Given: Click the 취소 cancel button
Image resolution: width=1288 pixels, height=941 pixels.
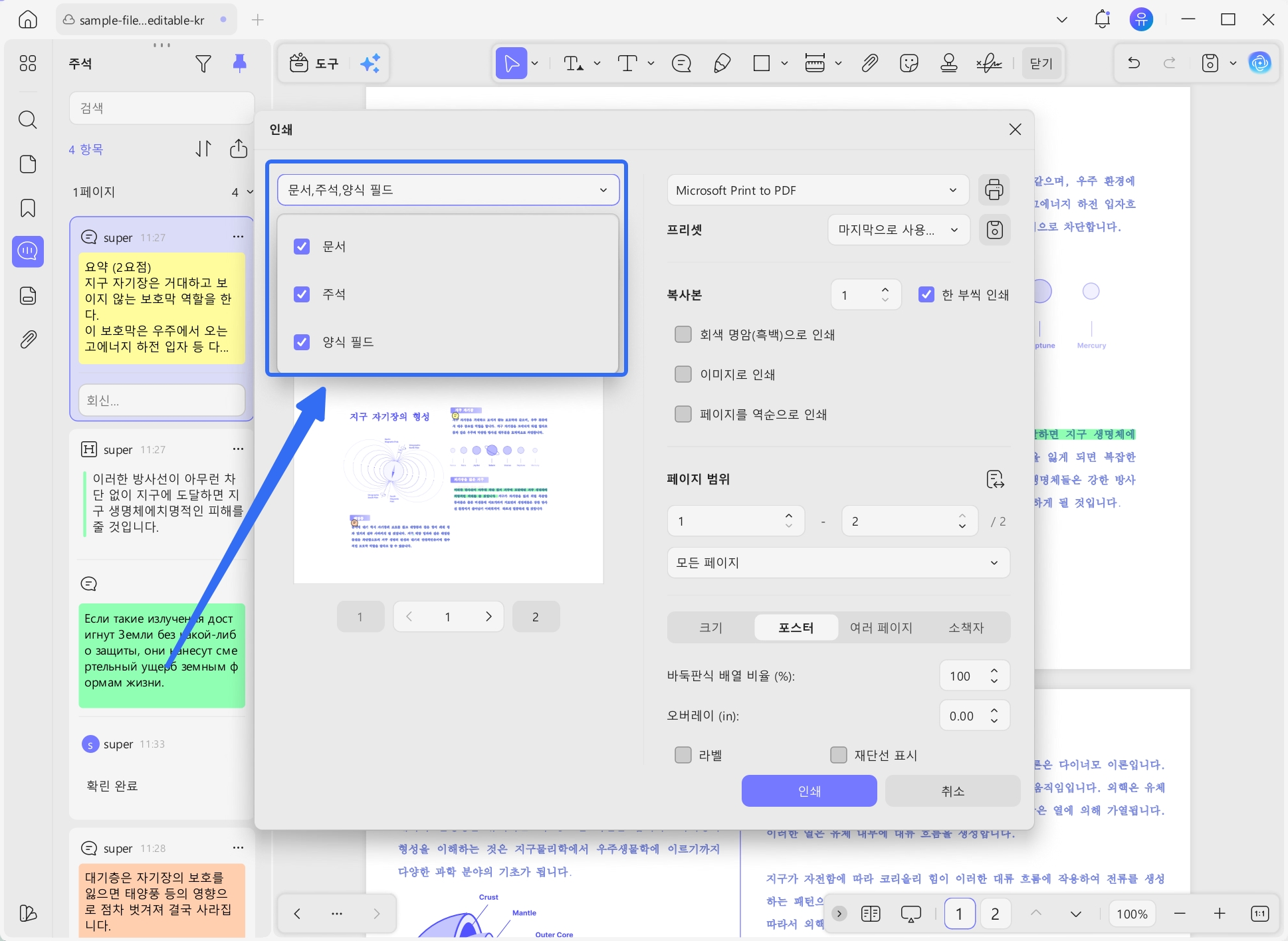Looking at the screenshot, I should click(x=952, y=791).
